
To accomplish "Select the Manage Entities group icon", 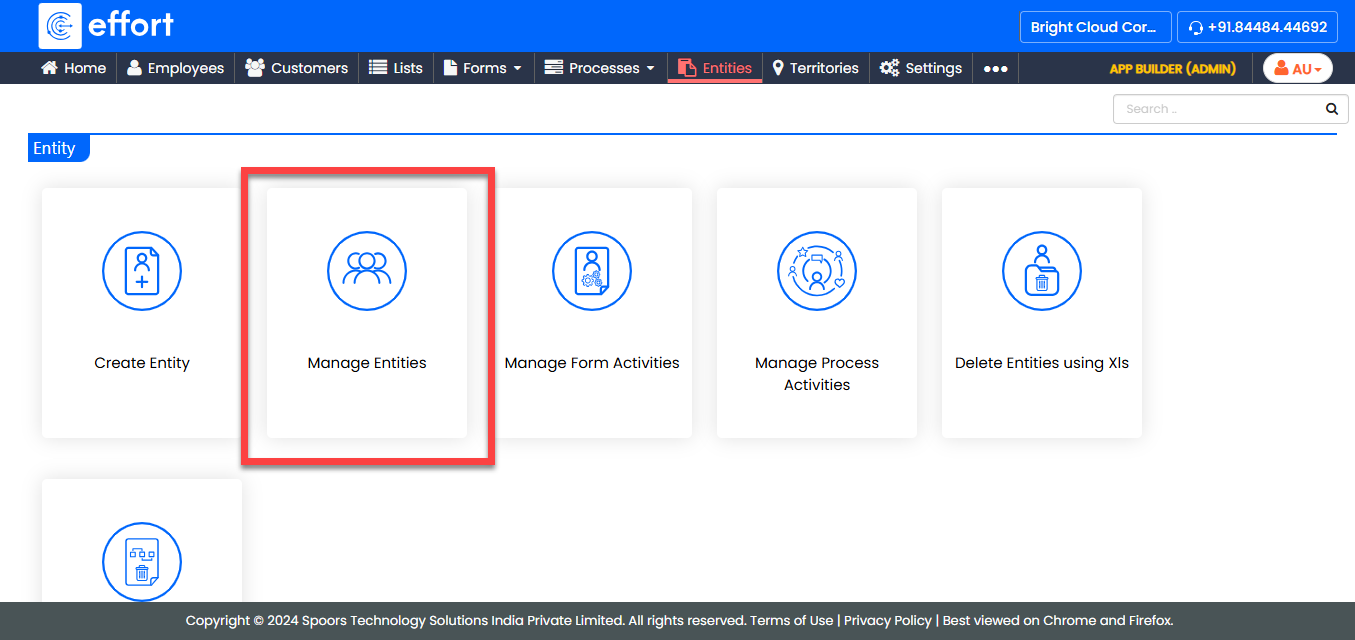I will tap(366, 271).
